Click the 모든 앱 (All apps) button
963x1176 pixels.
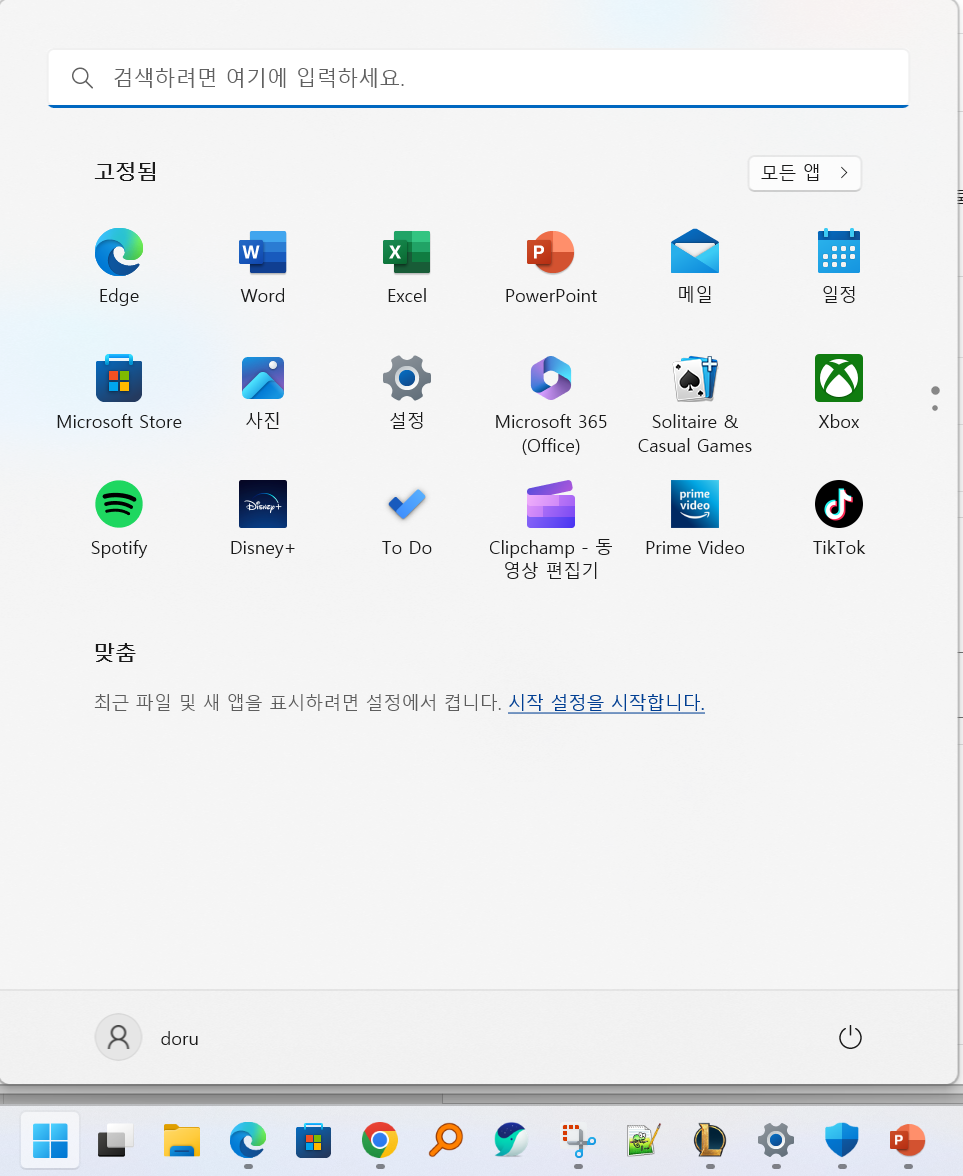coord(804,173)
